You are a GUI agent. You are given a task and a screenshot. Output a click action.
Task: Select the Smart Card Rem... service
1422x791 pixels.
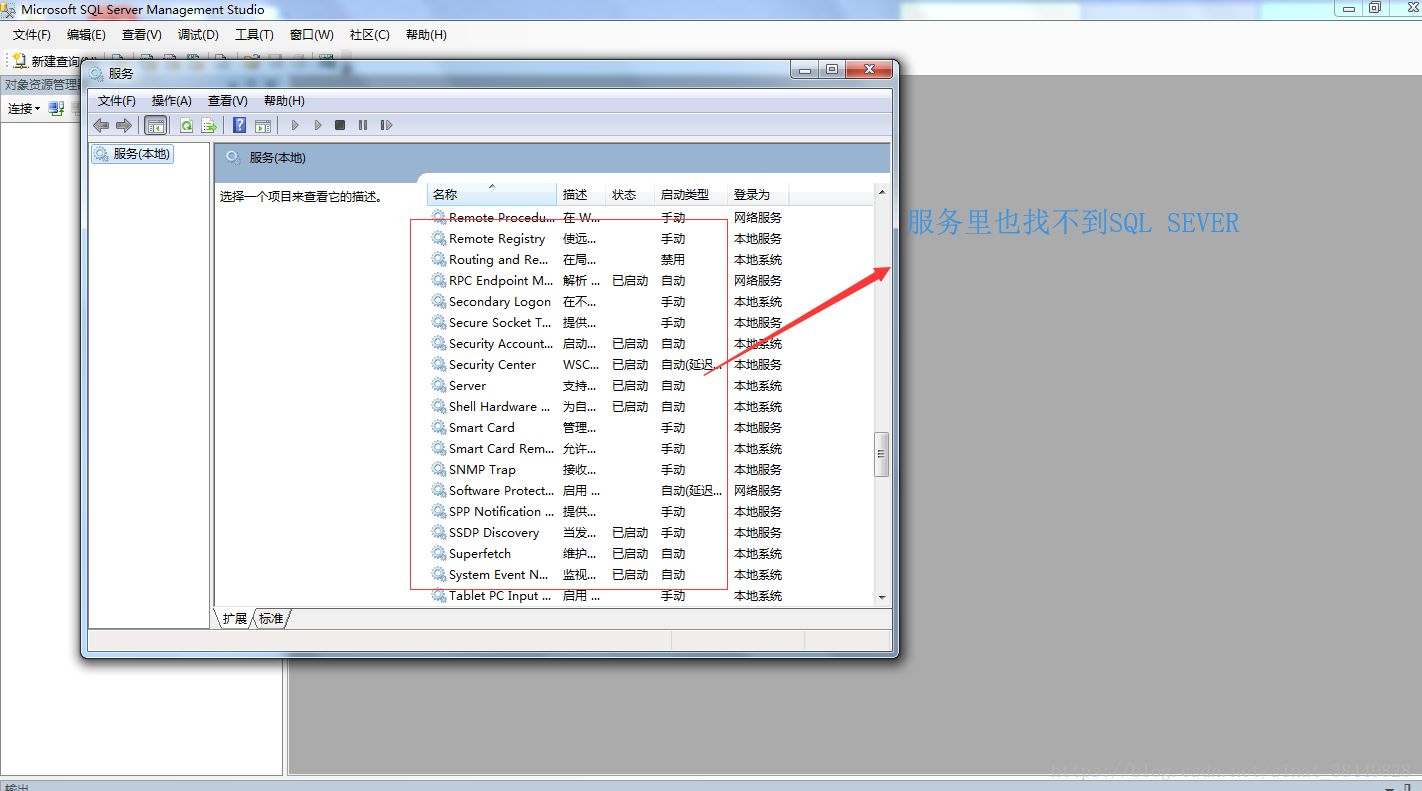click(501, 448)
